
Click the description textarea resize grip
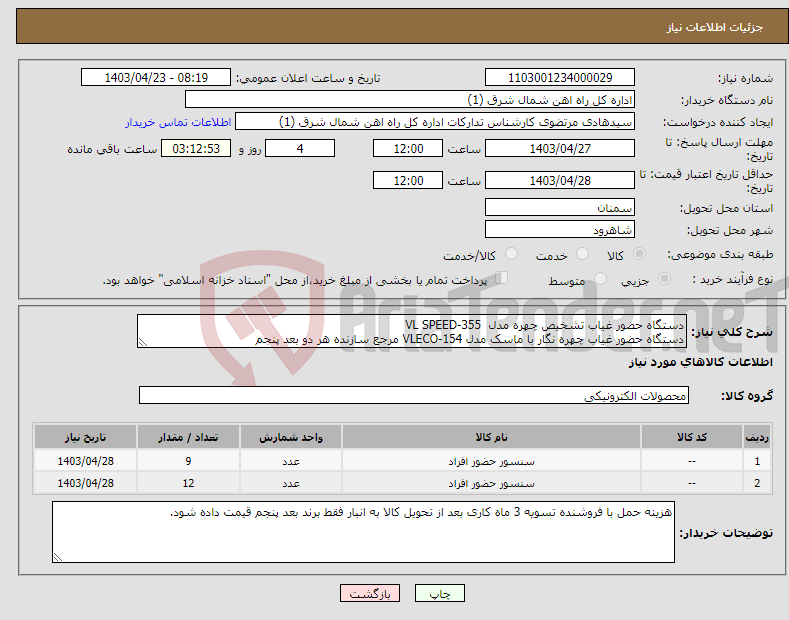[143, 342]
